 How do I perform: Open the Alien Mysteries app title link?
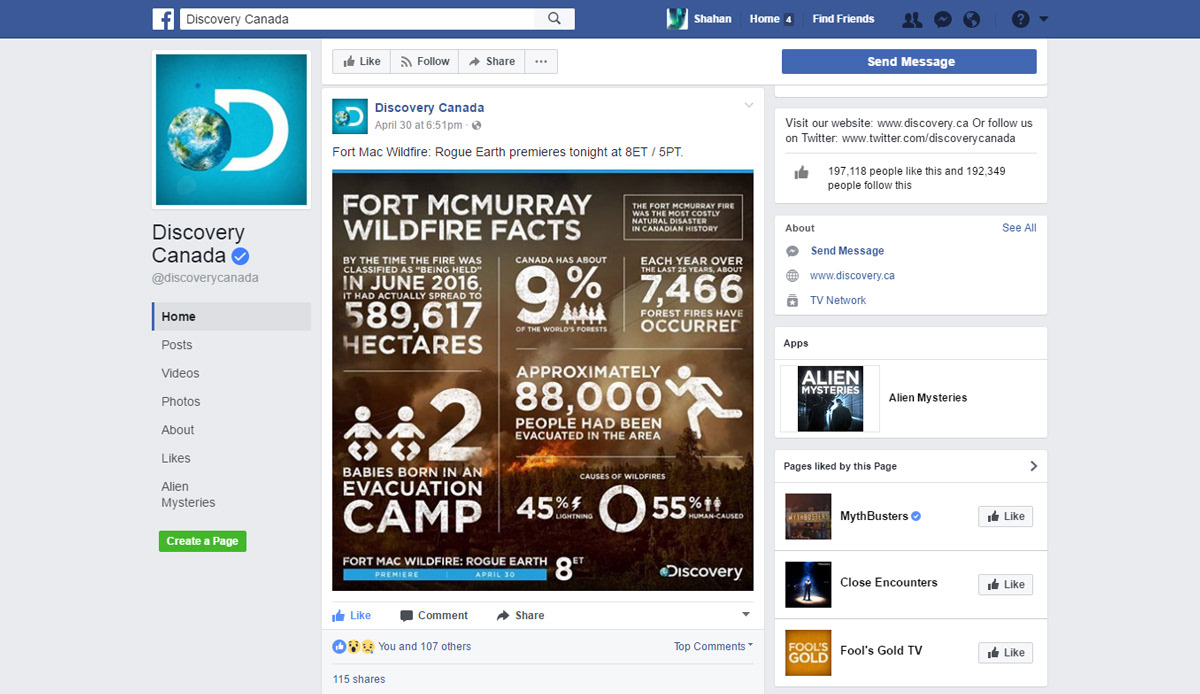pyautogui.click(x=928, y=398)
